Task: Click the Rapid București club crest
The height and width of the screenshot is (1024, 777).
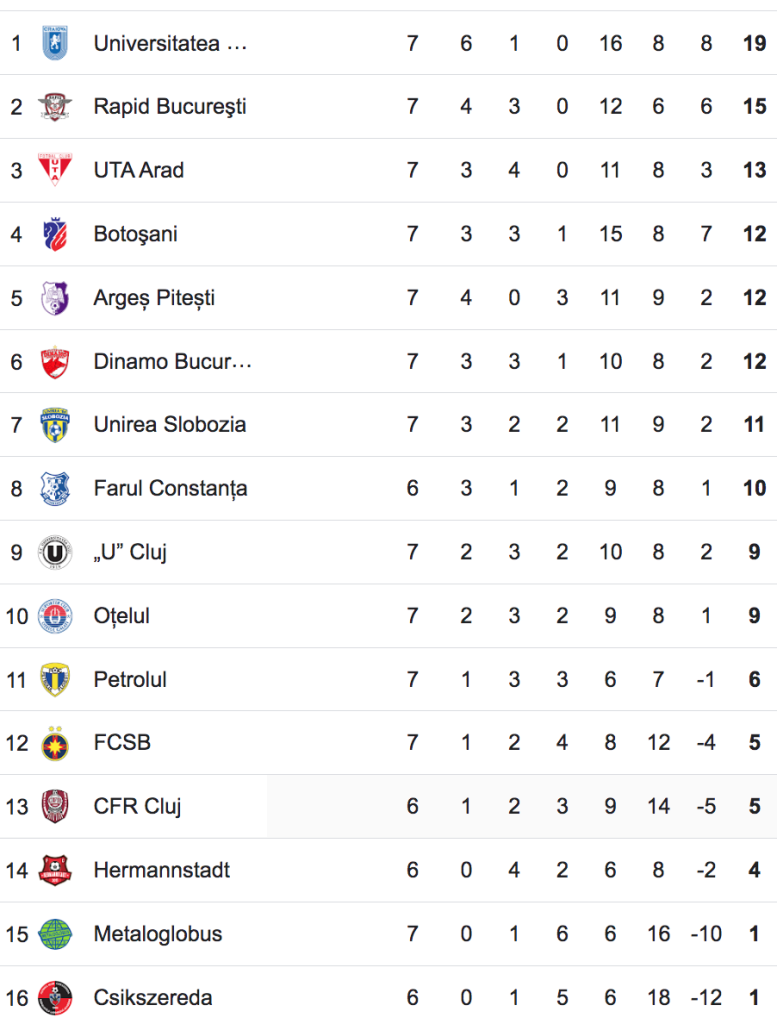Action: pyautogui.click(x=55, y=106)
